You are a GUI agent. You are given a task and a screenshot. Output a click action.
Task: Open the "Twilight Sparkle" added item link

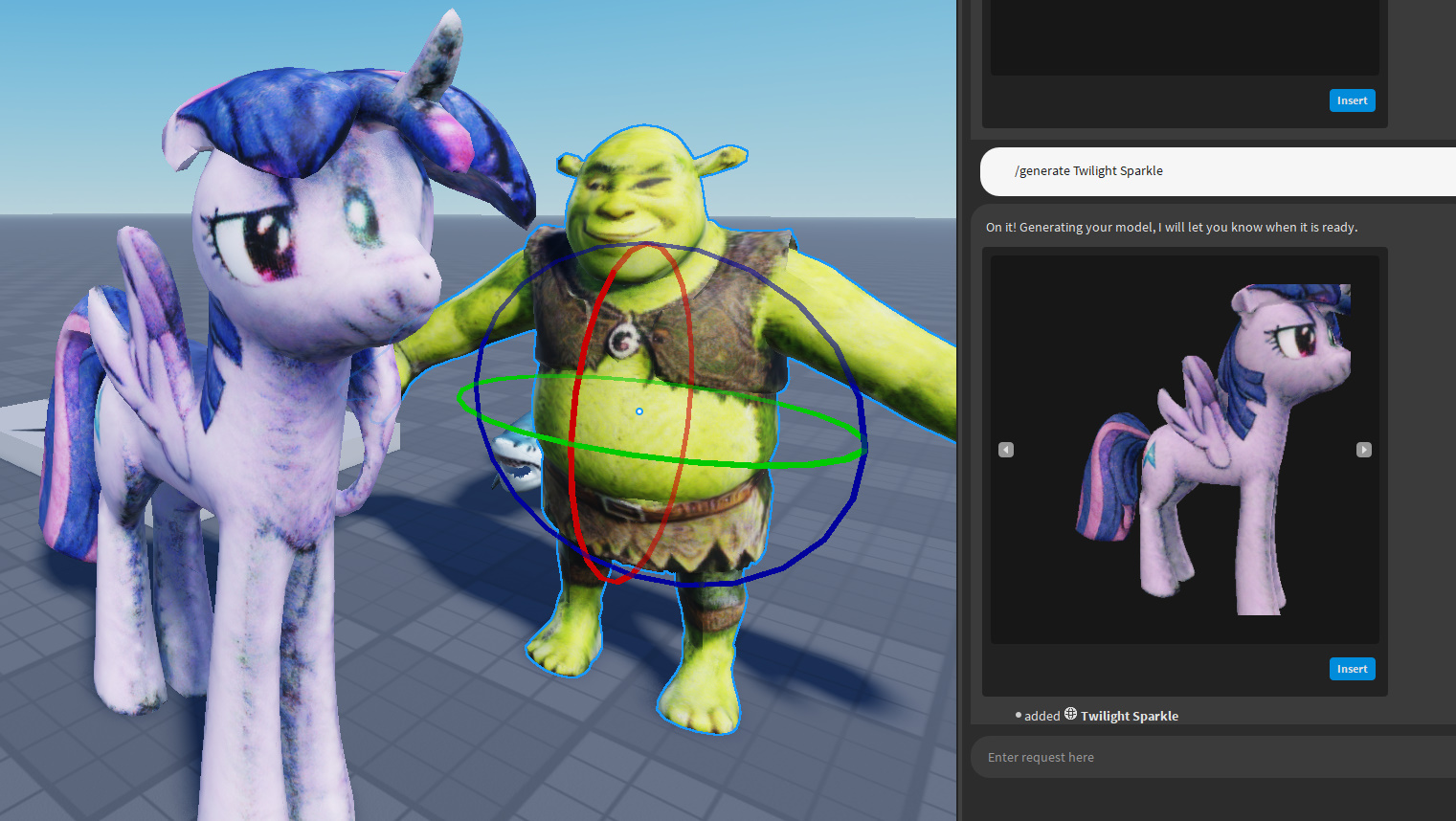click(1130, 716)
